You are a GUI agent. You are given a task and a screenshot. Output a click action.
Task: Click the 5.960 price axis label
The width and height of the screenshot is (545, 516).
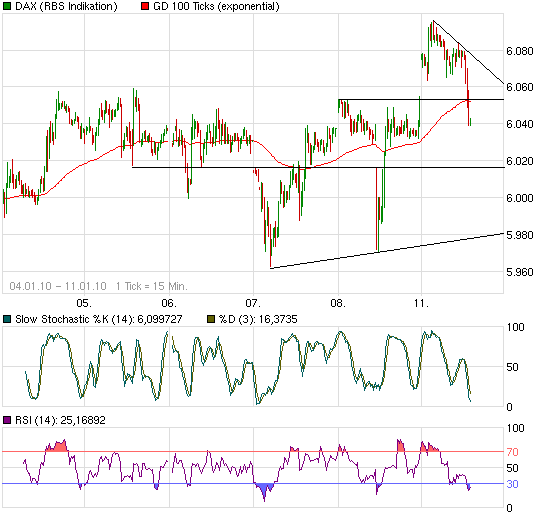(520, 272)
